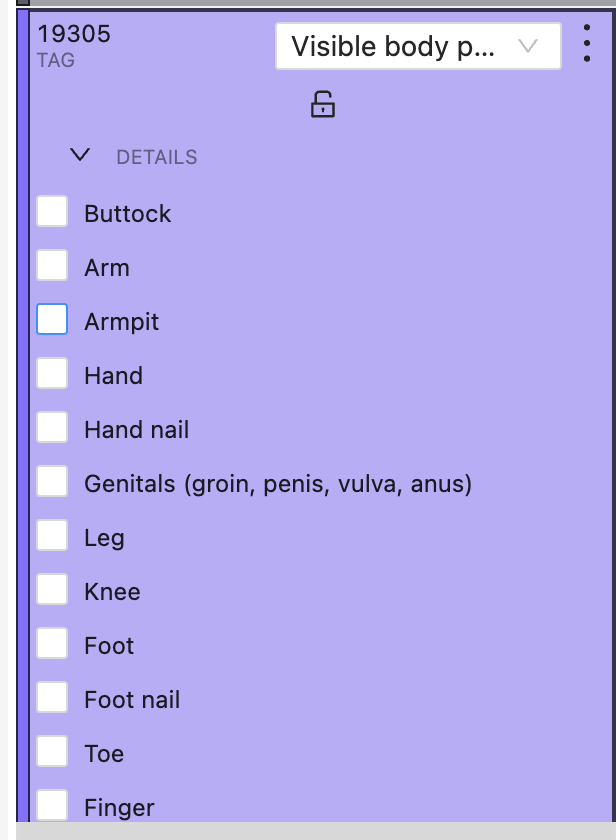616x840 pixels.
Task: Check the Arm checkbox
Action: click(52, 266)
